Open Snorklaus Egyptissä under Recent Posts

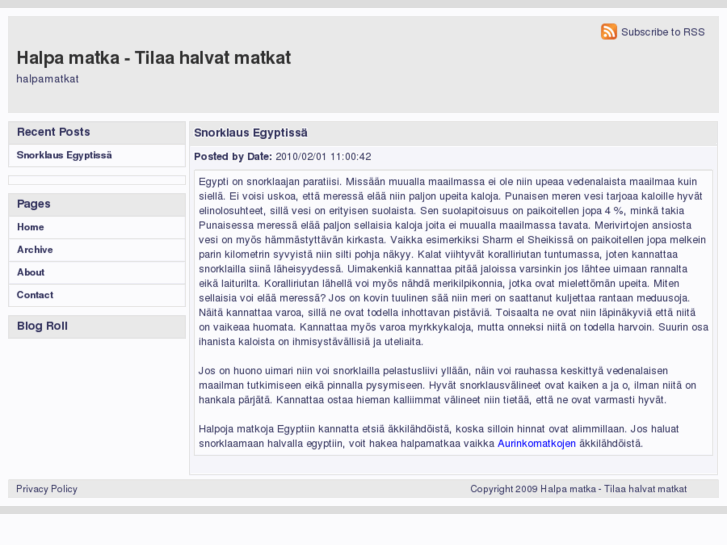[x=64, y=155]
